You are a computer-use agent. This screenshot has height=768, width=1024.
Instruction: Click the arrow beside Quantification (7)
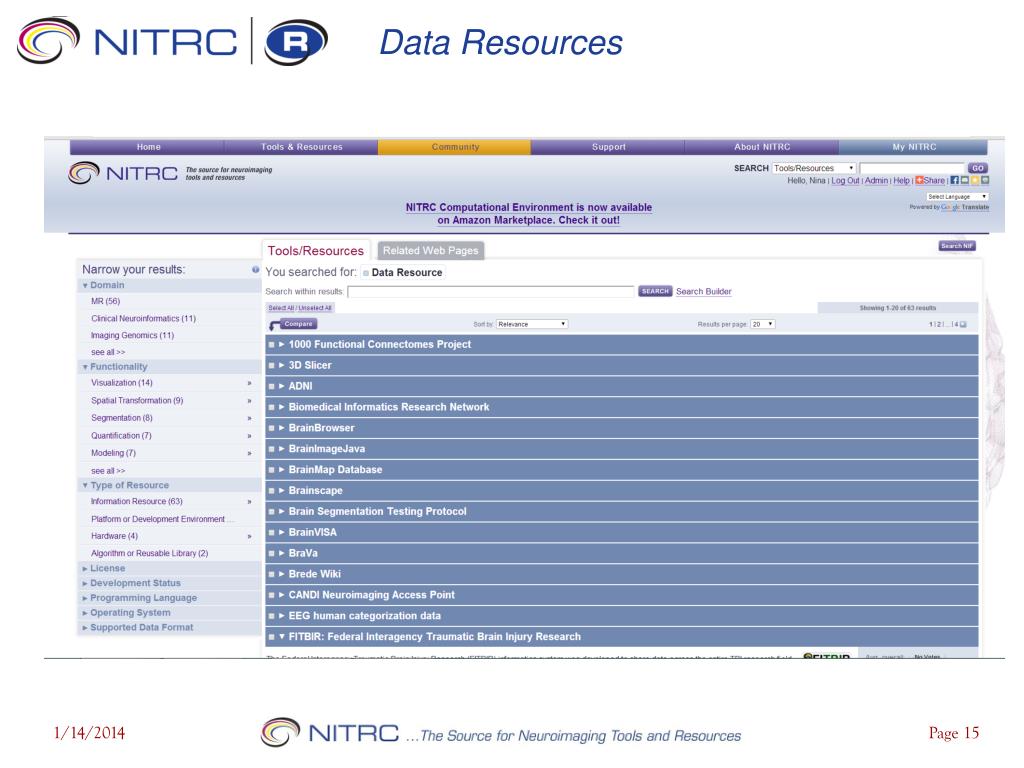click(249, 436)
